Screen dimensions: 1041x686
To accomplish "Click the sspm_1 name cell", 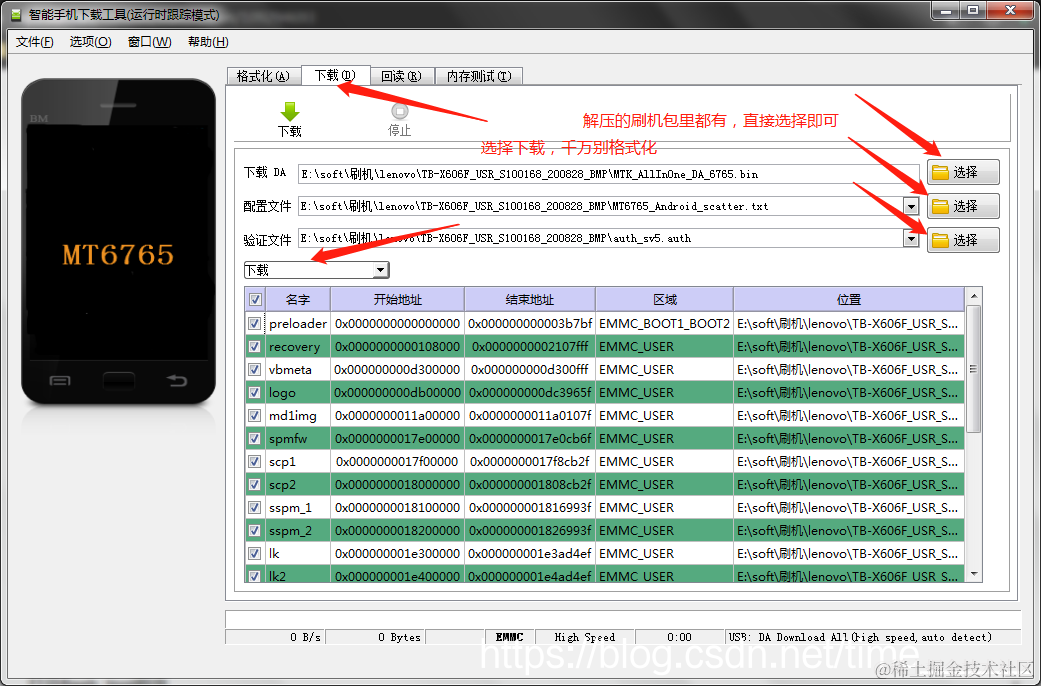I will (297, 507).
